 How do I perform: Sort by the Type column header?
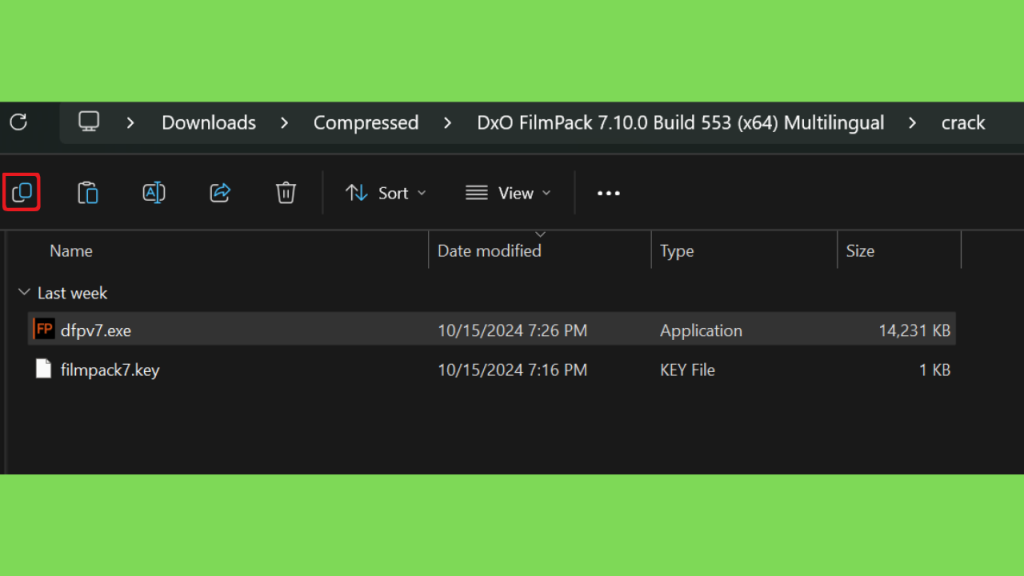[677, 251]
